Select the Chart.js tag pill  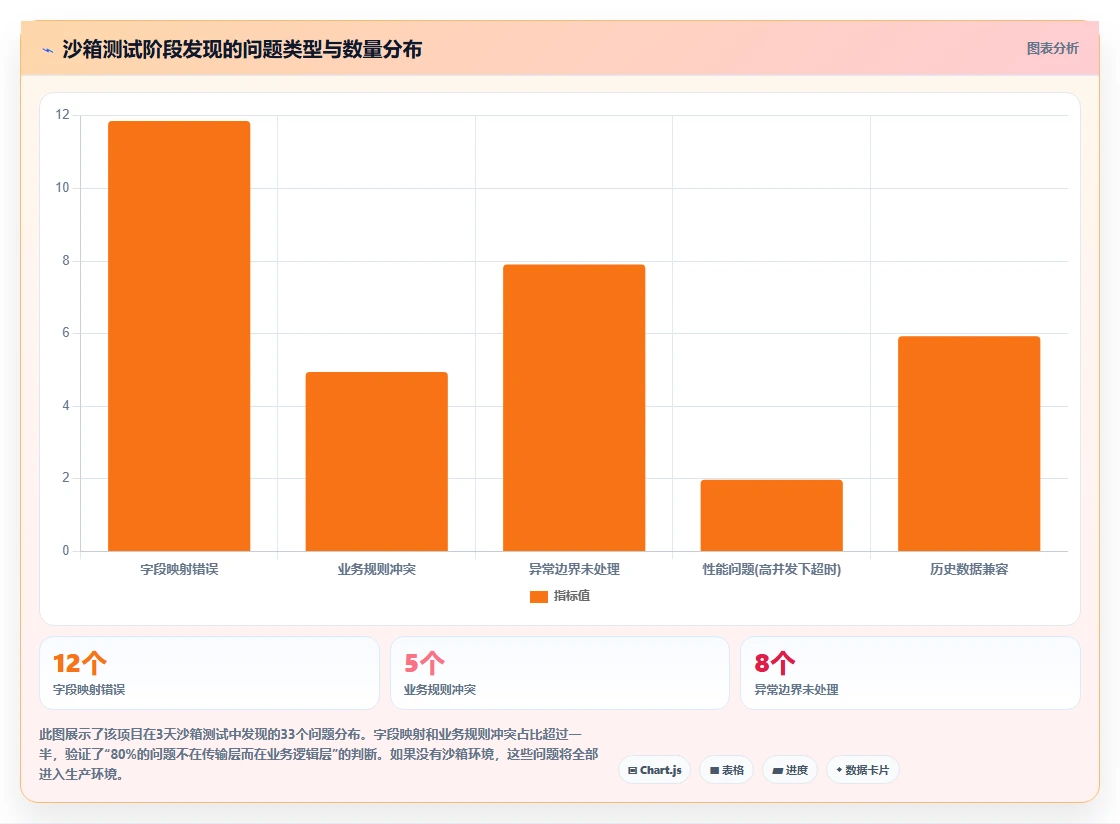(x=654, y=770)
